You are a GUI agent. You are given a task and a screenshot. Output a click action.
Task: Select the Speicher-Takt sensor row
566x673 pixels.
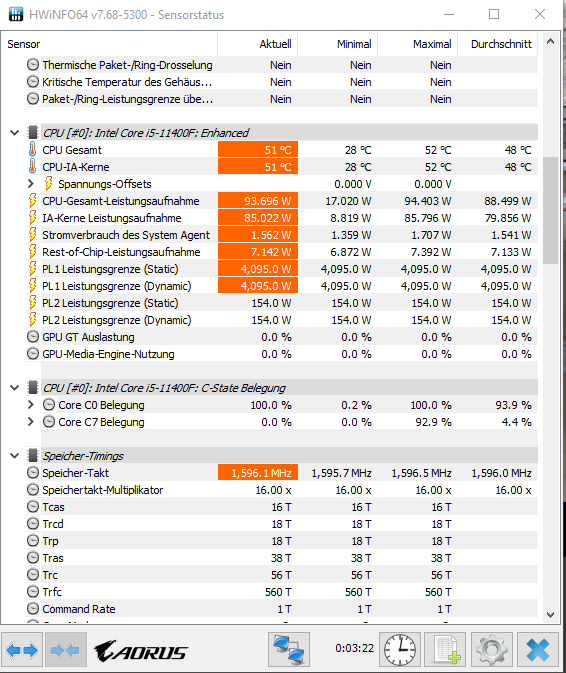tap(281, 473)
